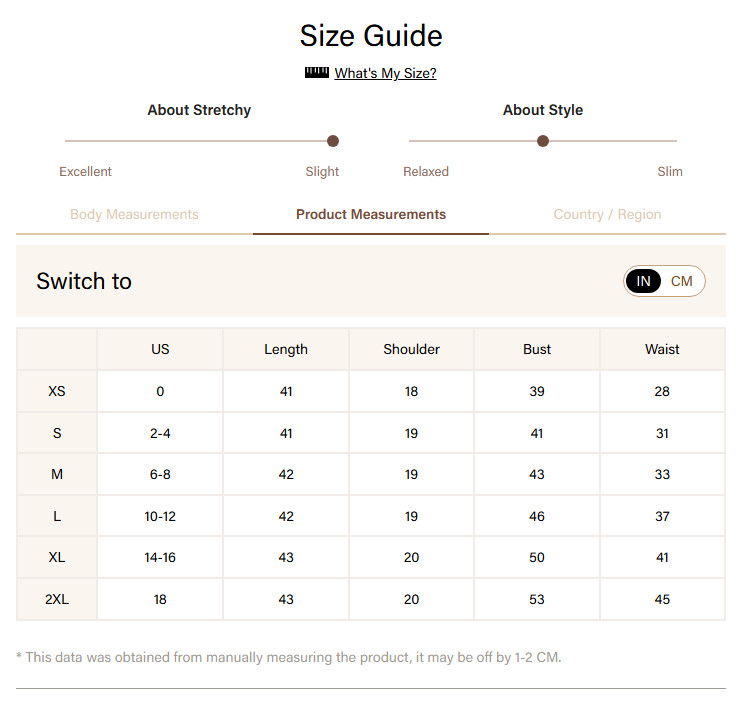Click the US size 10-12 cell
The height and width of the screenshot is (701, 742).
(x=160, y=516)
